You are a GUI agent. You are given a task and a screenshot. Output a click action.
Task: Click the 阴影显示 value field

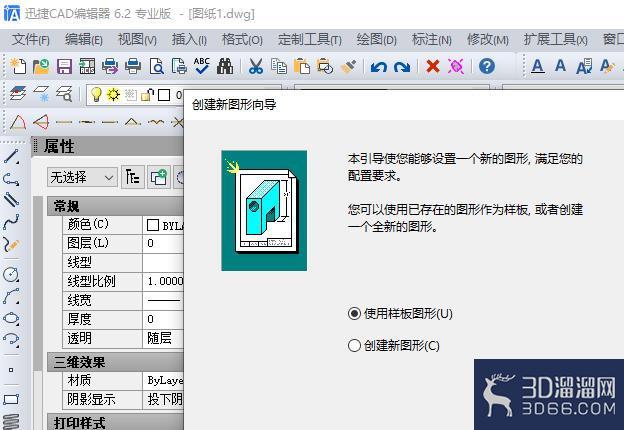[x=164, y=400]
